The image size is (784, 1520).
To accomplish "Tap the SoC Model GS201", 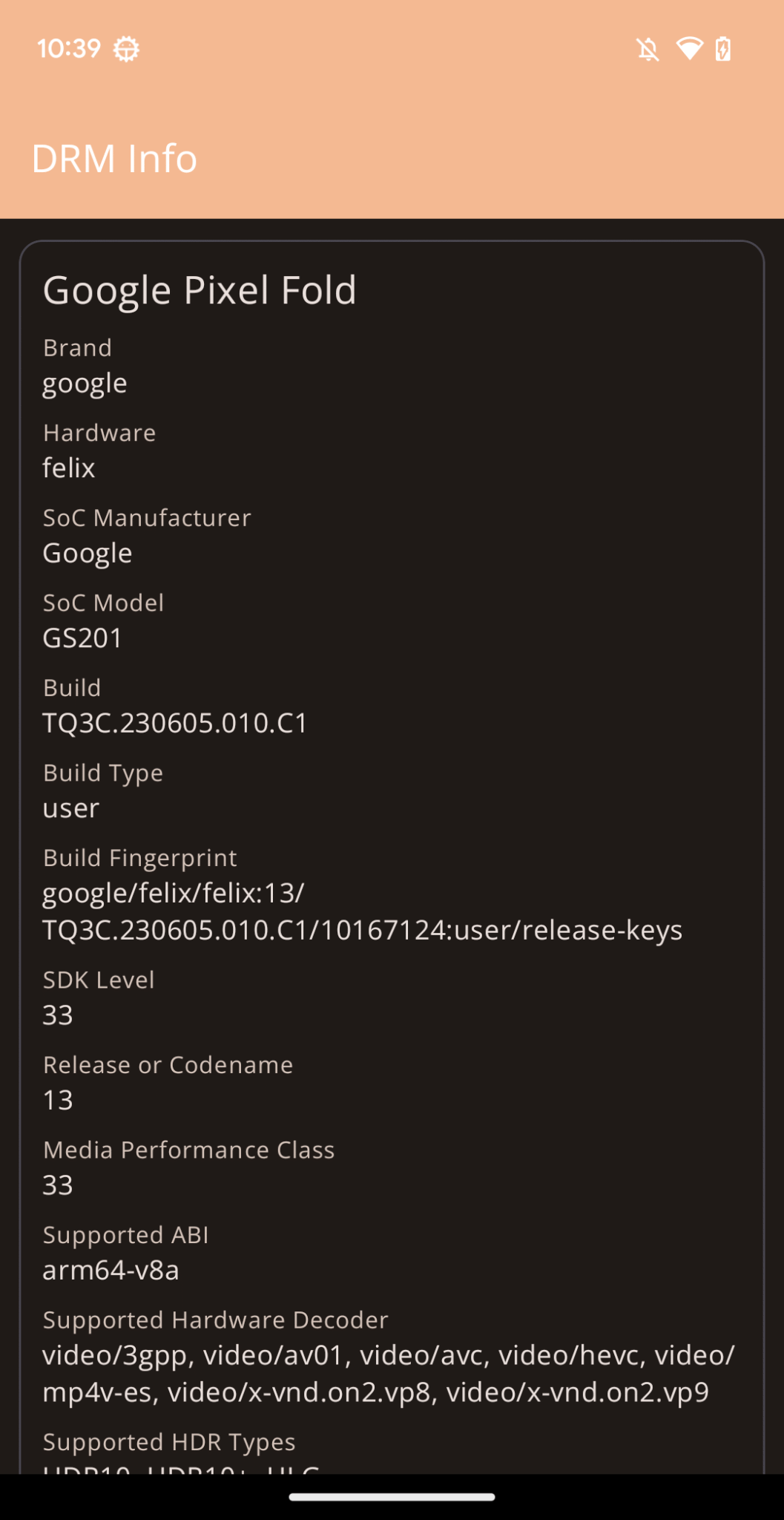I will 83,638.
